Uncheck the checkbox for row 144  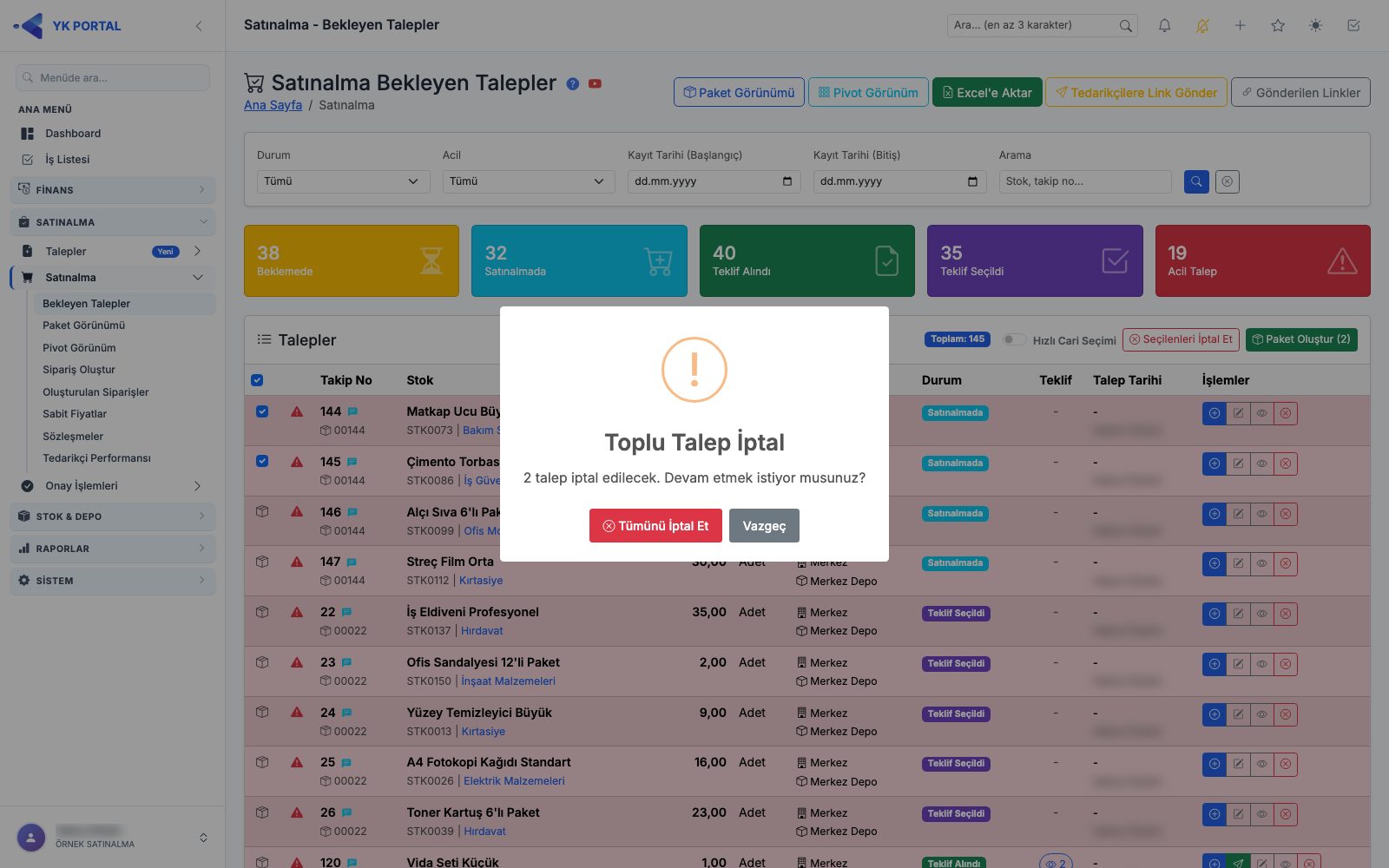coord(262,411)
